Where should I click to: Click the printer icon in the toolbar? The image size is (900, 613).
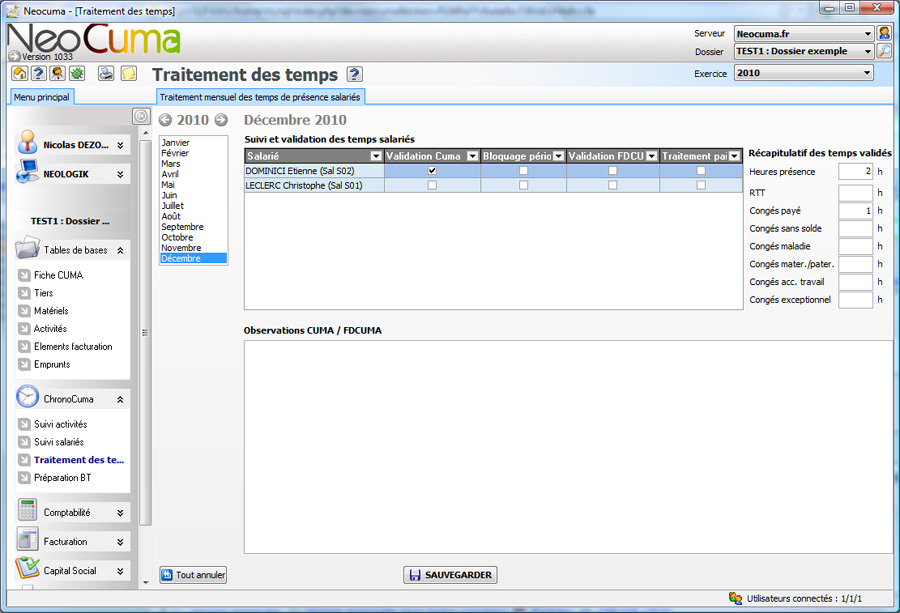(x=106, y=73)
